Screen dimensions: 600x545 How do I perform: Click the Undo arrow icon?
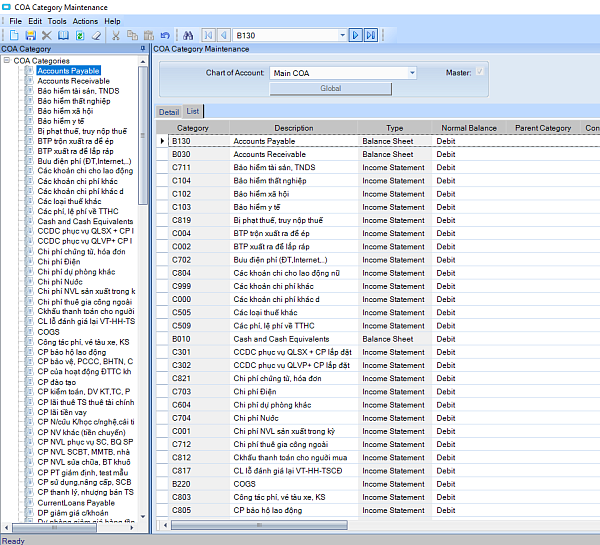(x=165, y=36)
